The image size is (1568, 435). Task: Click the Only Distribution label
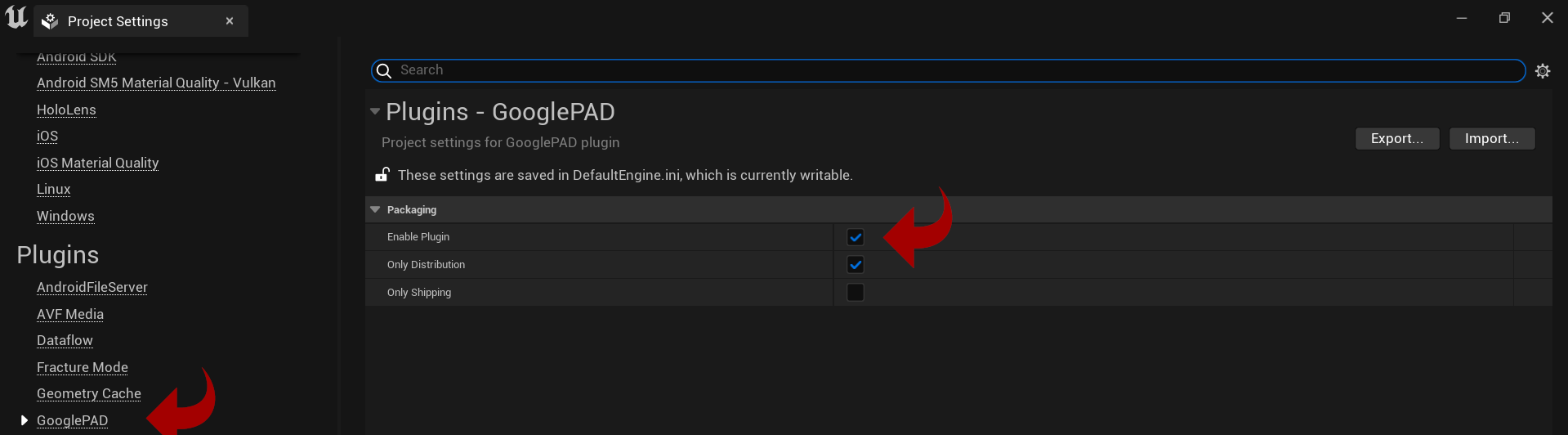click(426, 265)
